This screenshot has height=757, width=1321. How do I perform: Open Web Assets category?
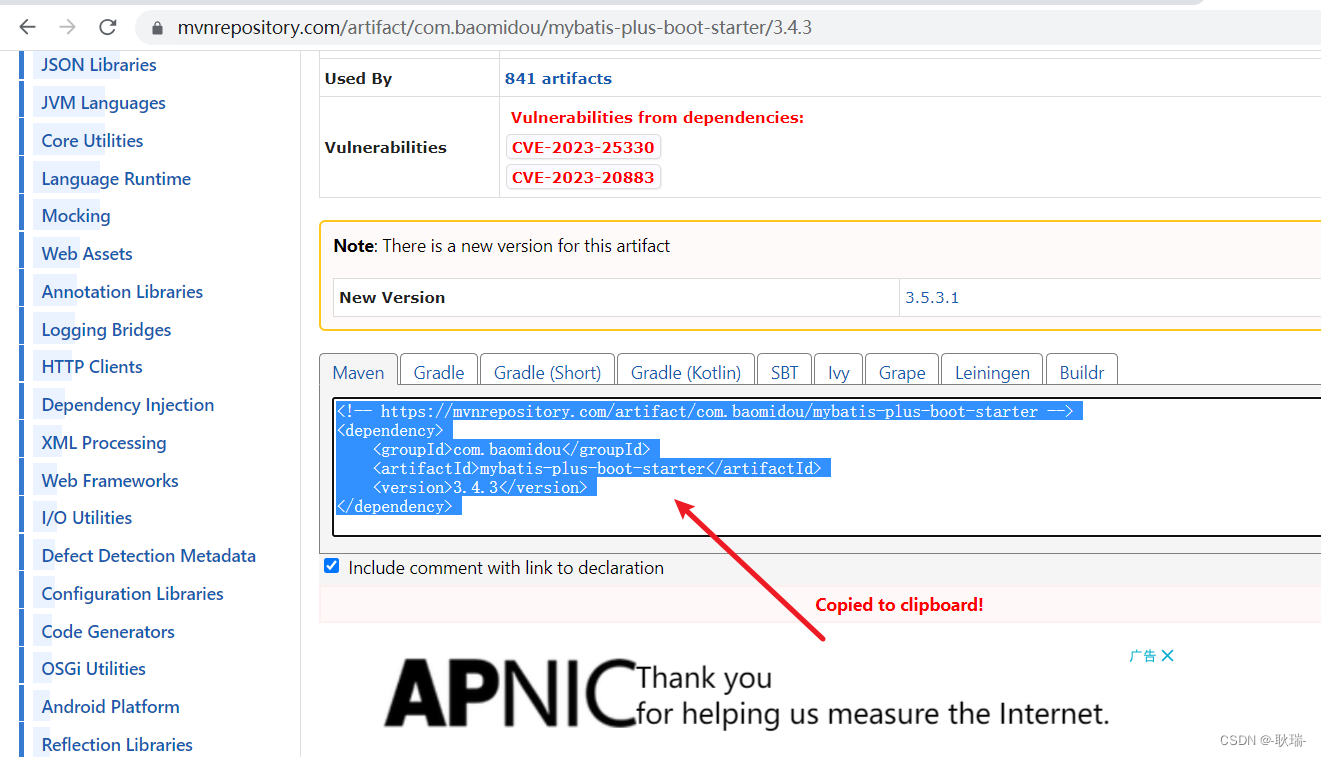point(87,254)
